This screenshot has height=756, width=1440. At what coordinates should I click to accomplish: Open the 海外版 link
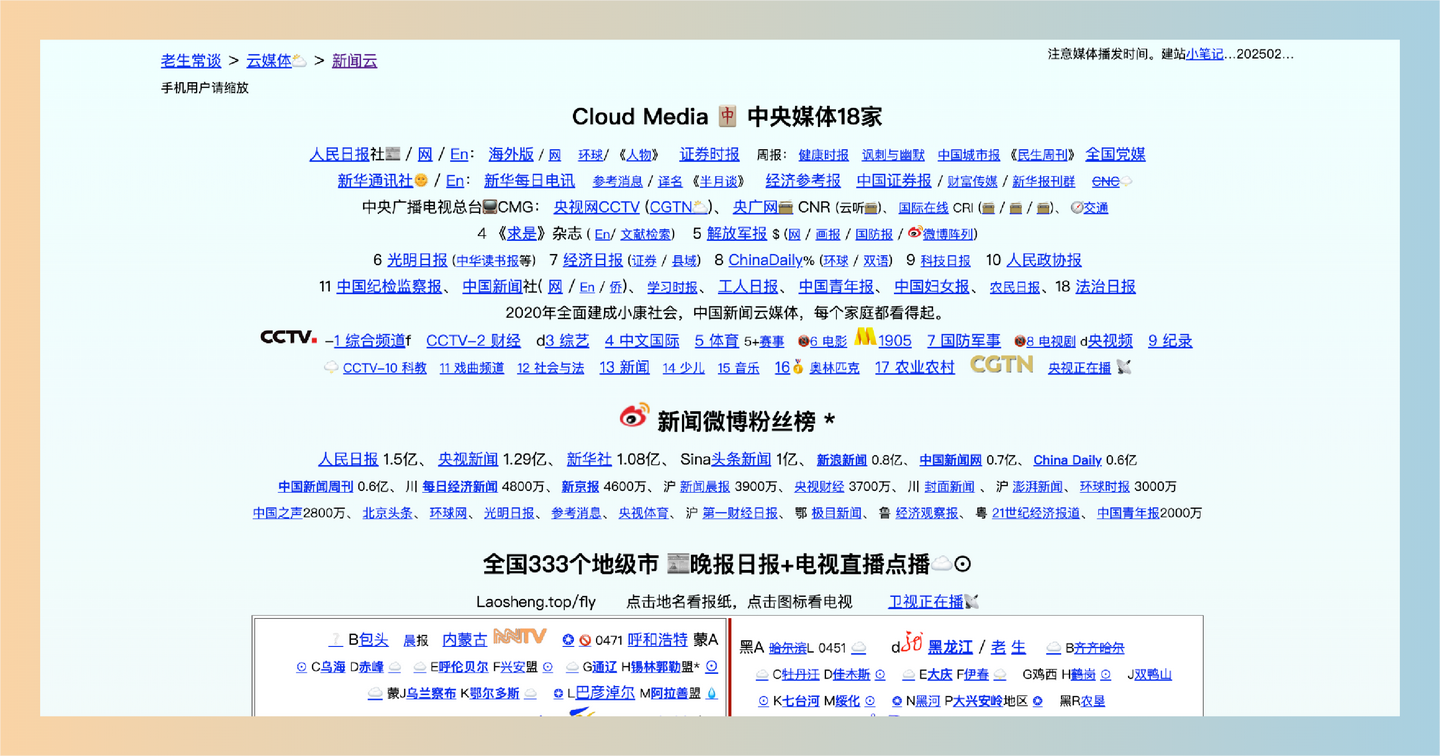[511, 155]
